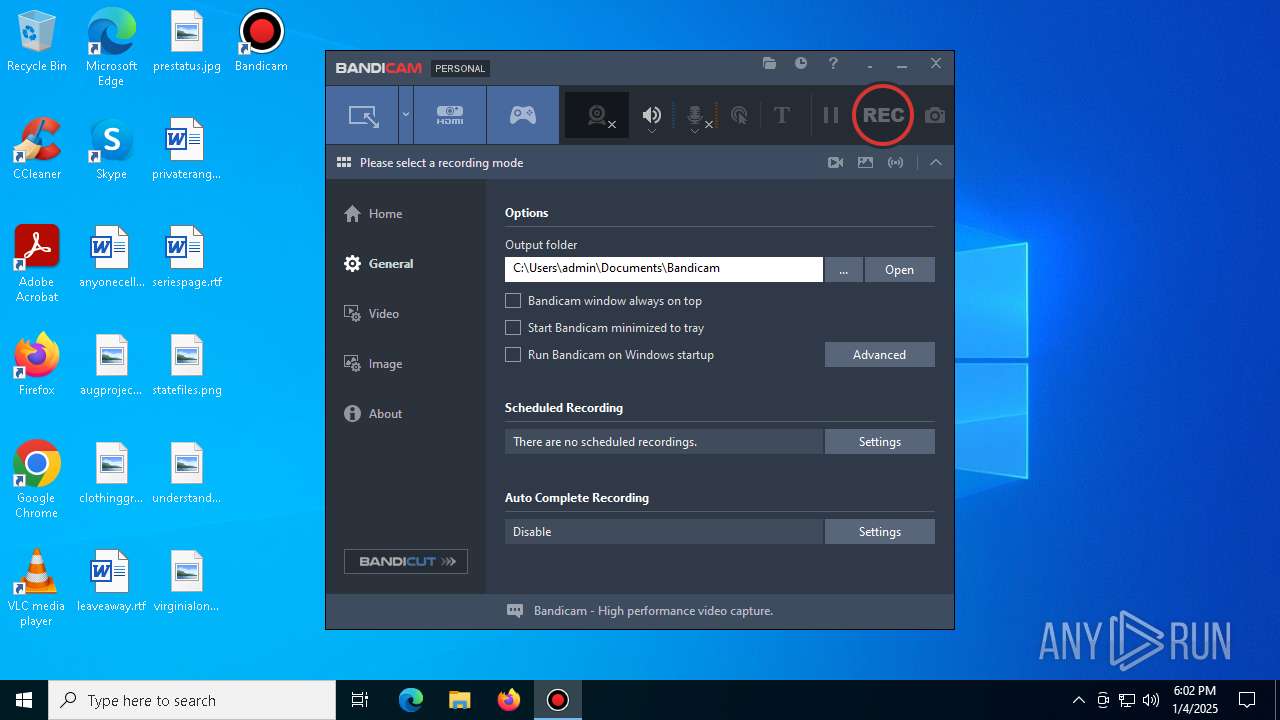Screen dimensions: 1280x720
Task: Open Task View on the taskbar
Action: tap(360, 700)
